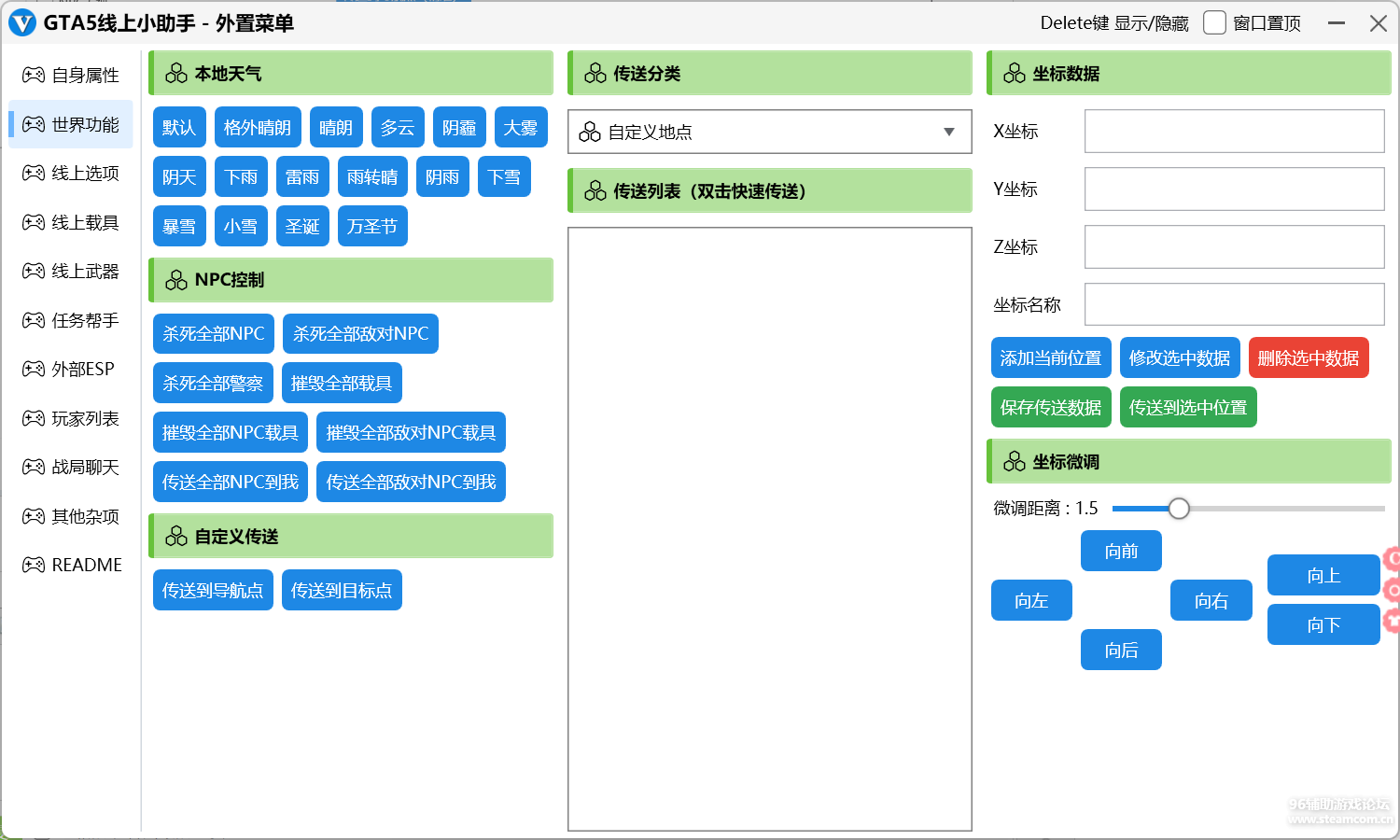
Task: Click the red 删除选中数据 button
Action: 1308,358
